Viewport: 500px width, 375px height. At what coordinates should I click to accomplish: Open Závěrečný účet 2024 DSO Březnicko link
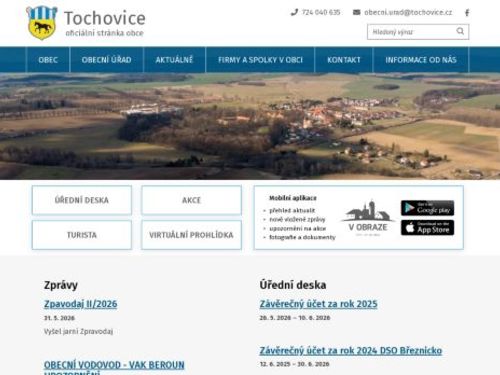point(351,351)
